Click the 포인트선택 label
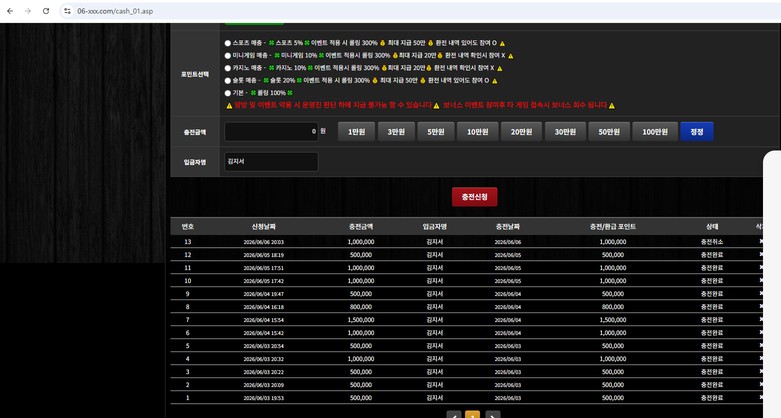The height and width of the screenshot is (418, 781). point(195,74)
